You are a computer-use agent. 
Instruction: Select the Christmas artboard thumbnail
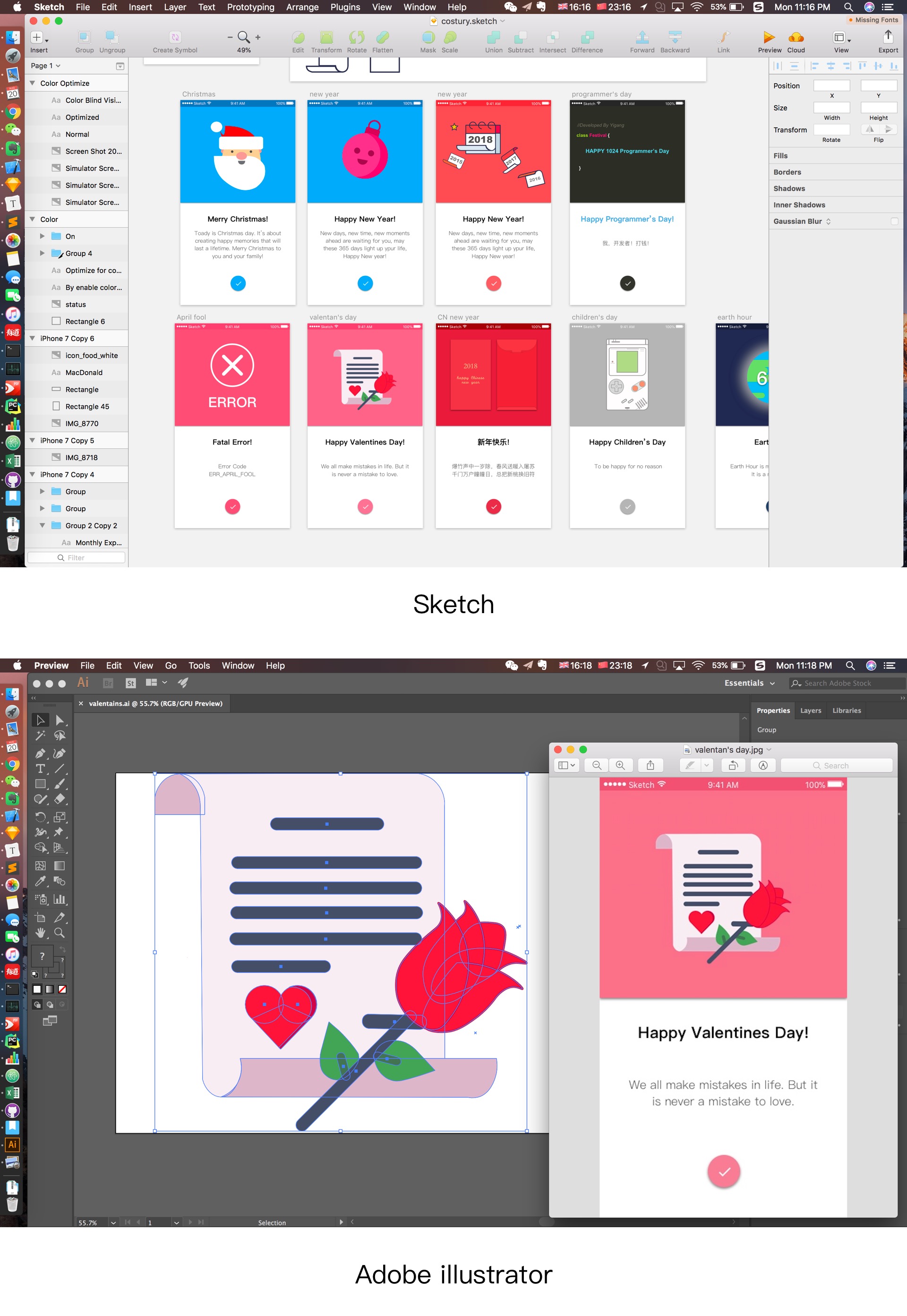point(238,202)
